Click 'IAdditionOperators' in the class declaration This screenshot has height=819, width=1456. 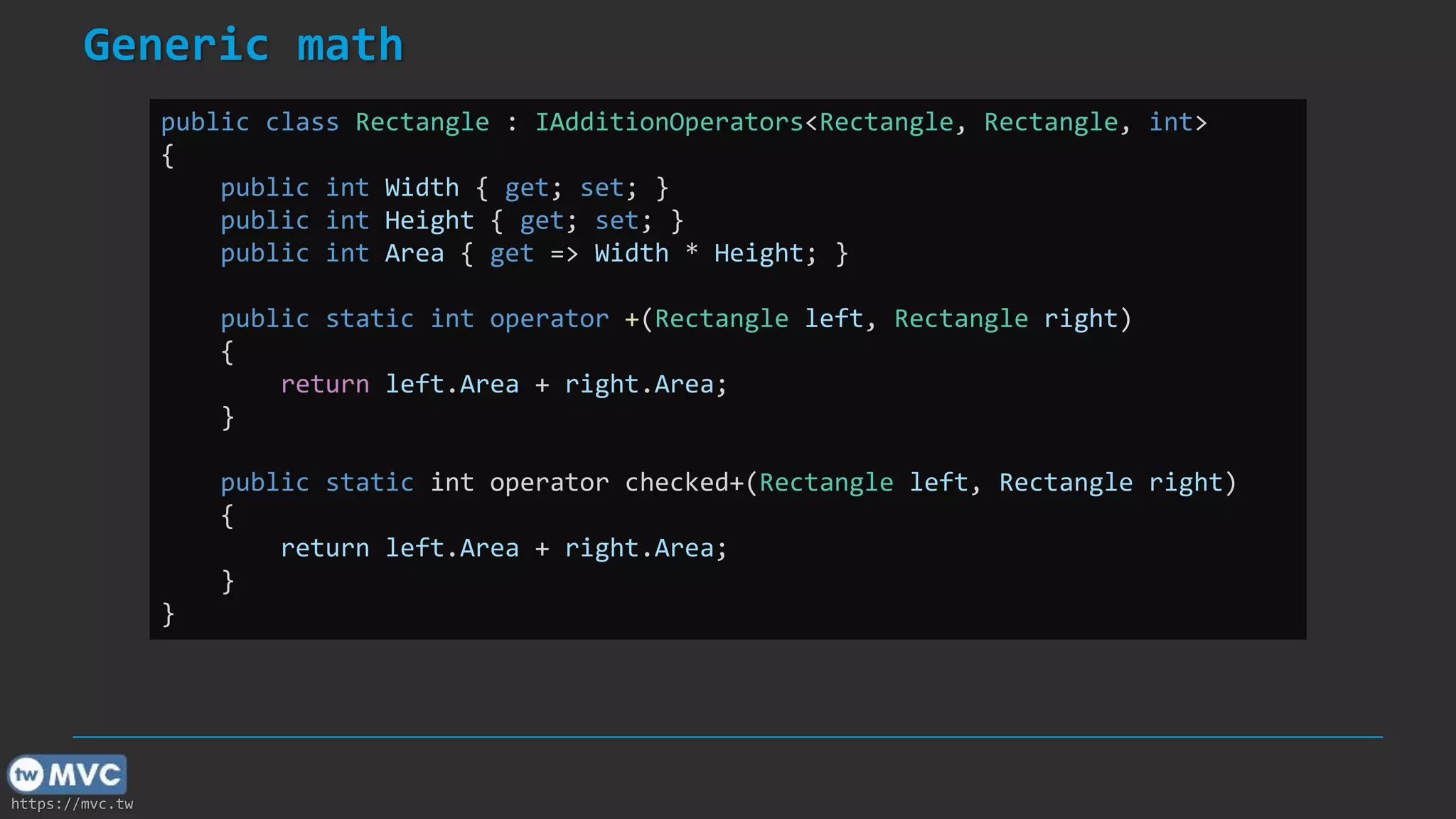669,122
